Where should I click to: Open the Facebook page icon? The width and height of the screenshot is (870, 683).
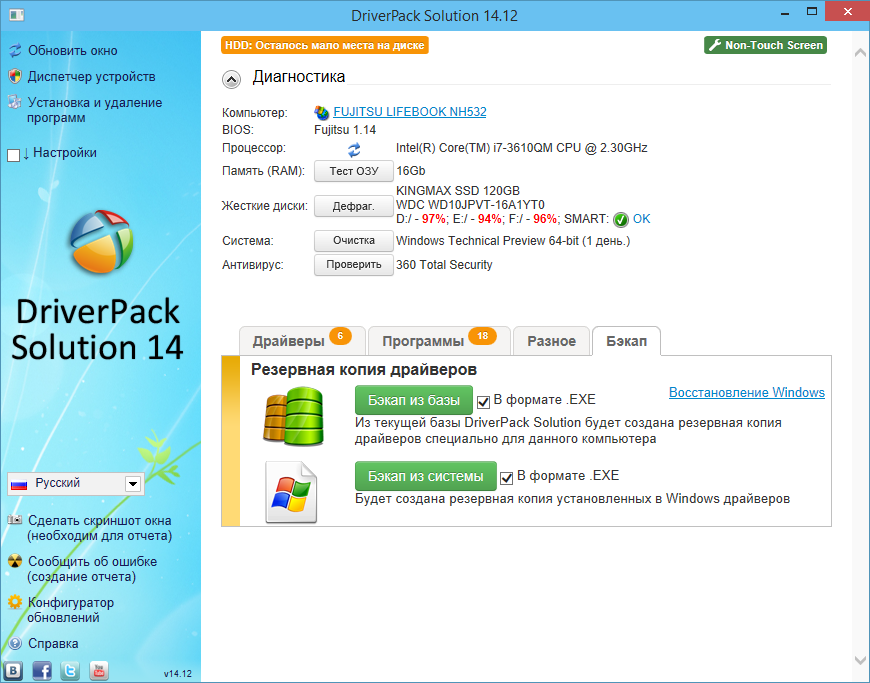(x=42, y=671)
